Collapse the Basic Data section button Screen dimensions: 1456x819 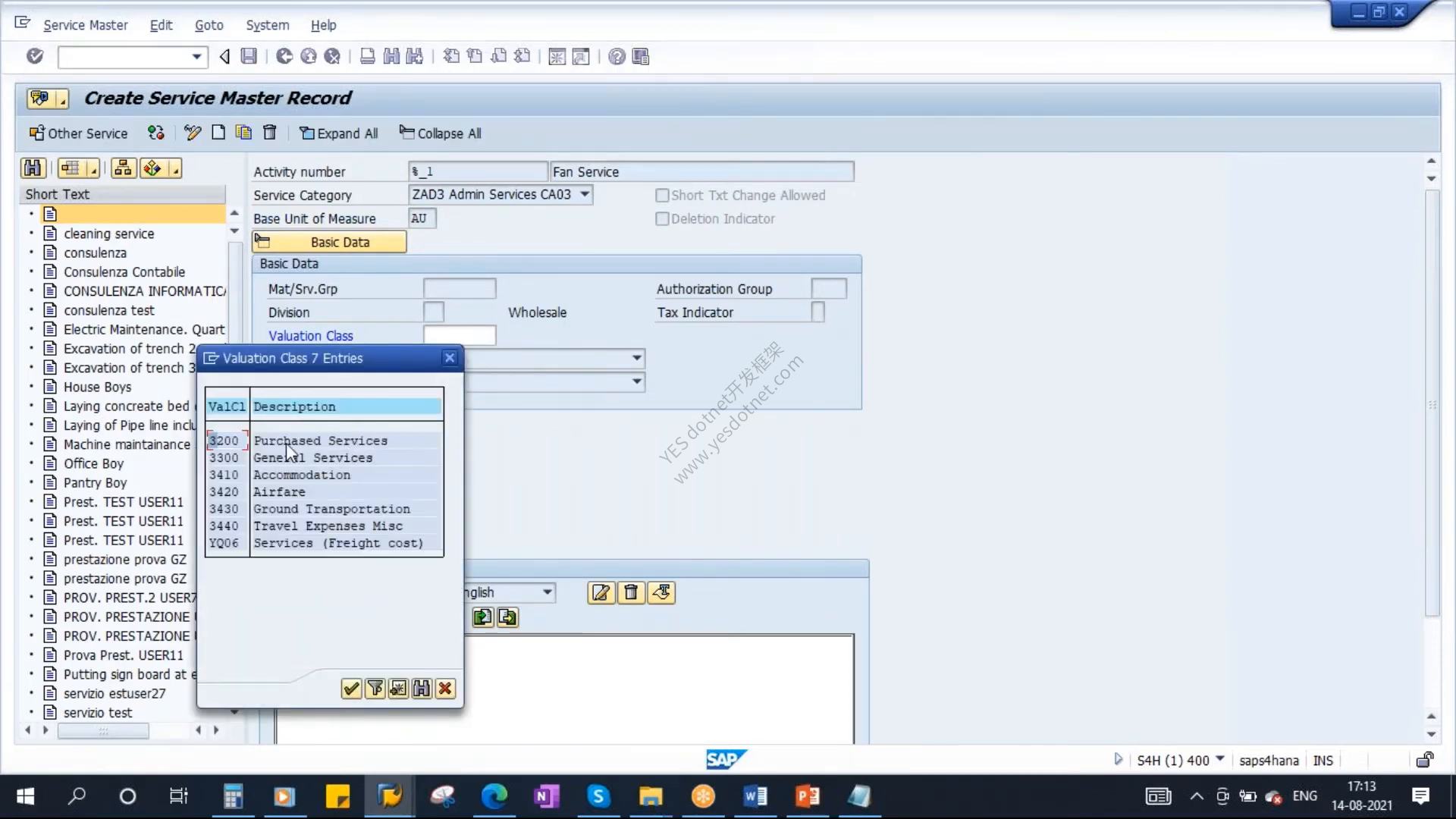(329, 242)
